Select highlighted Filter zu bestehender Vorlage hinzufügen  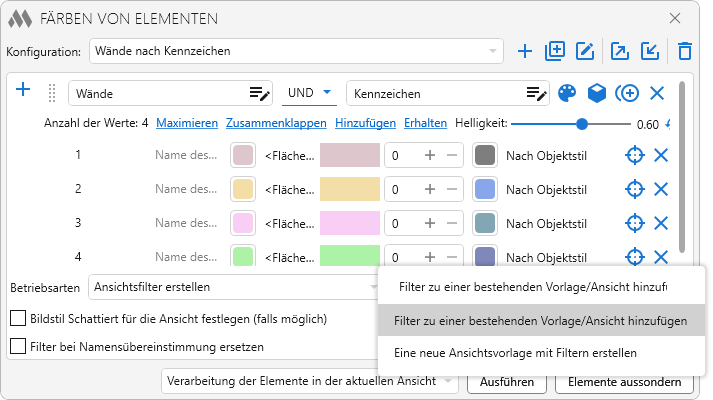541,320
